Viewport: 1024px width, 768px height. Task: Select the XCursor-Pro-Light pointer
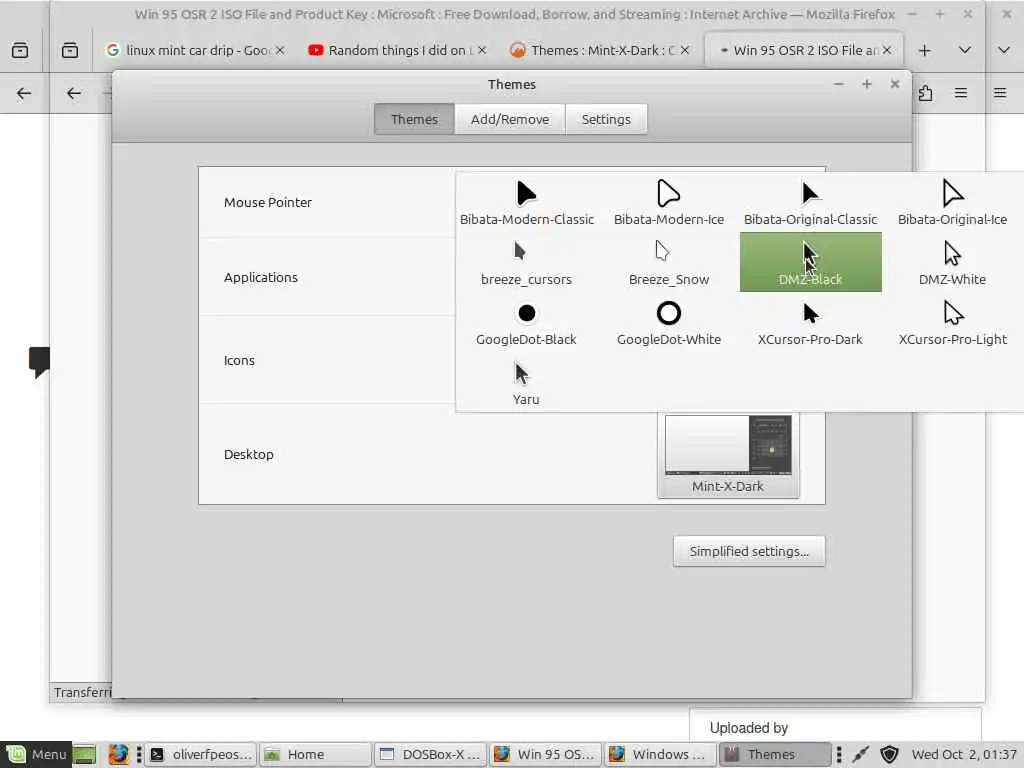click(952, 323)
